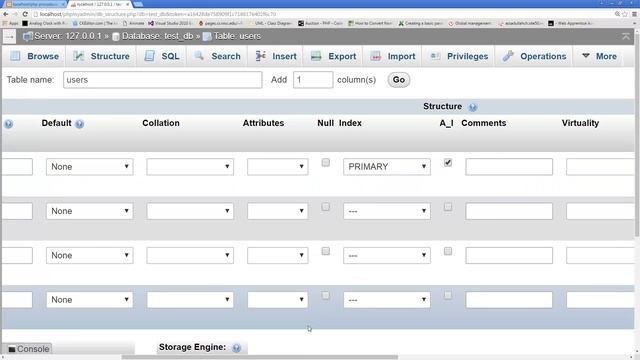Screen dimensions: 640x360
Task: Open Attributes dropdown in fourth row
Action: [278, 300]
